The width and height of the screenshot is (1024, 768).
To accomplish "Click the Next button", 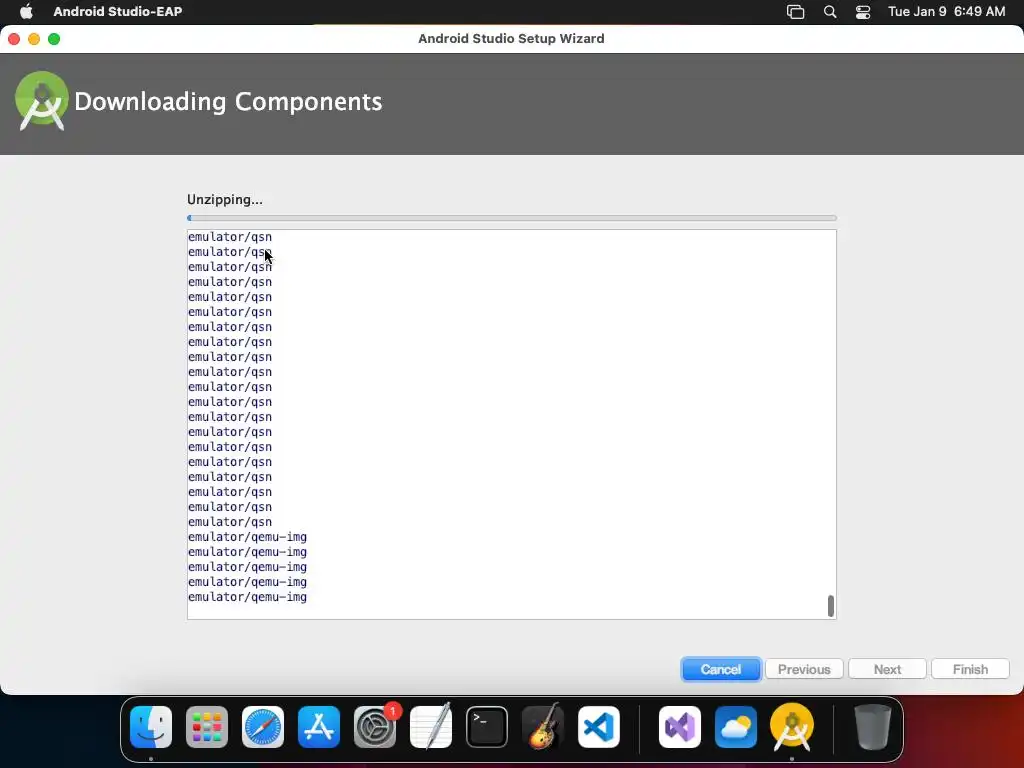I will pyautogui.click(x=887, y=669).
